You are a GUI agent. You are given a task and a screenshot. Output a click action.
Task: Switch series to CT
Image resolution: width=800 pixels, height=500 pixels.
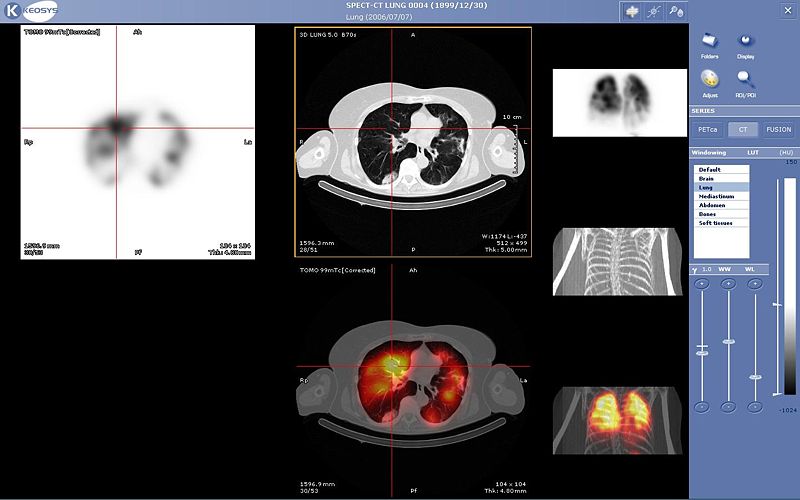(743, 130)
